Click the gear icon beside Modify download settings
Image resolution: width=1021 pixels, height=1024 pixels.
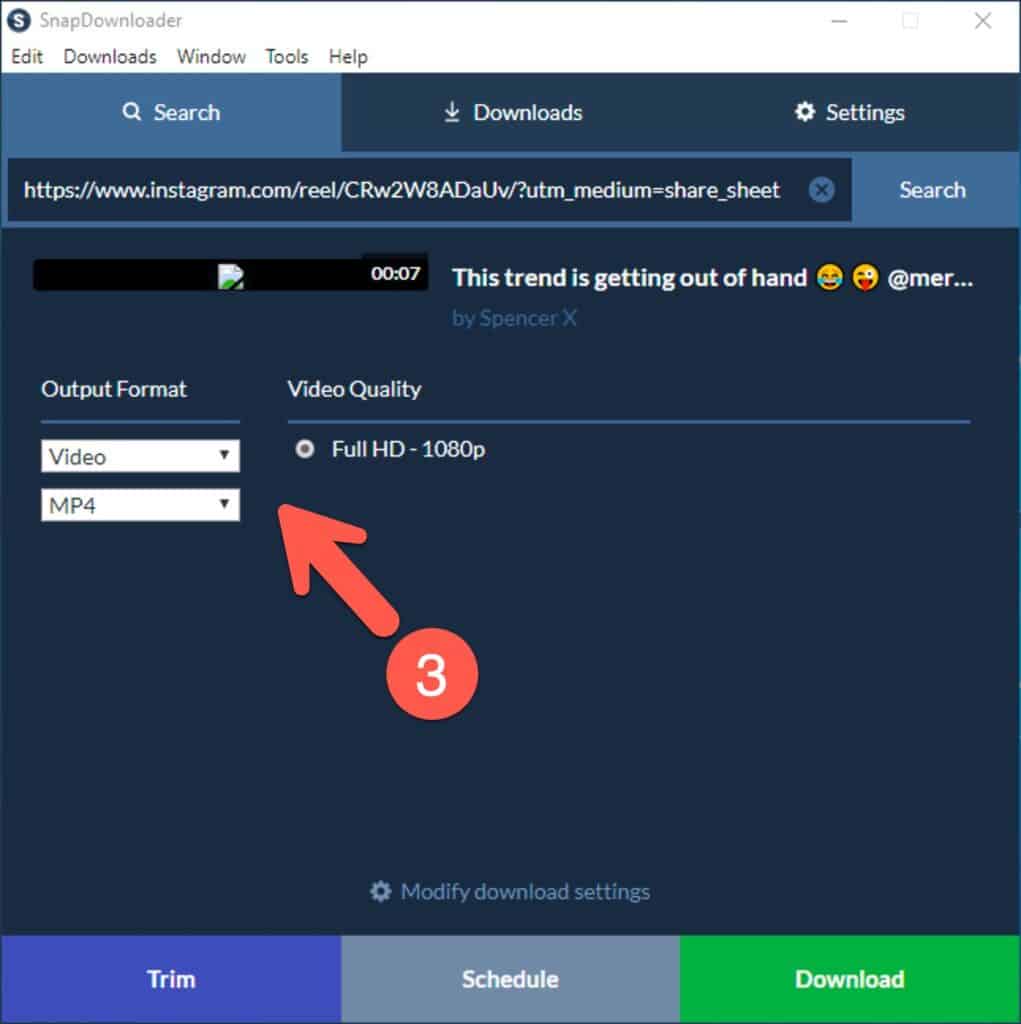tap(380, 891)
